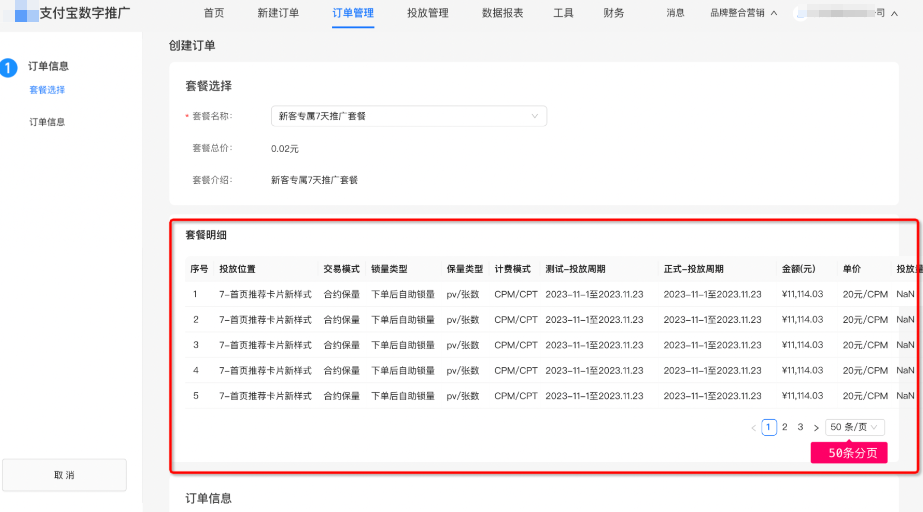
Task: Select row 4 pv/张数 cell
Action: (x=463, y=371)
